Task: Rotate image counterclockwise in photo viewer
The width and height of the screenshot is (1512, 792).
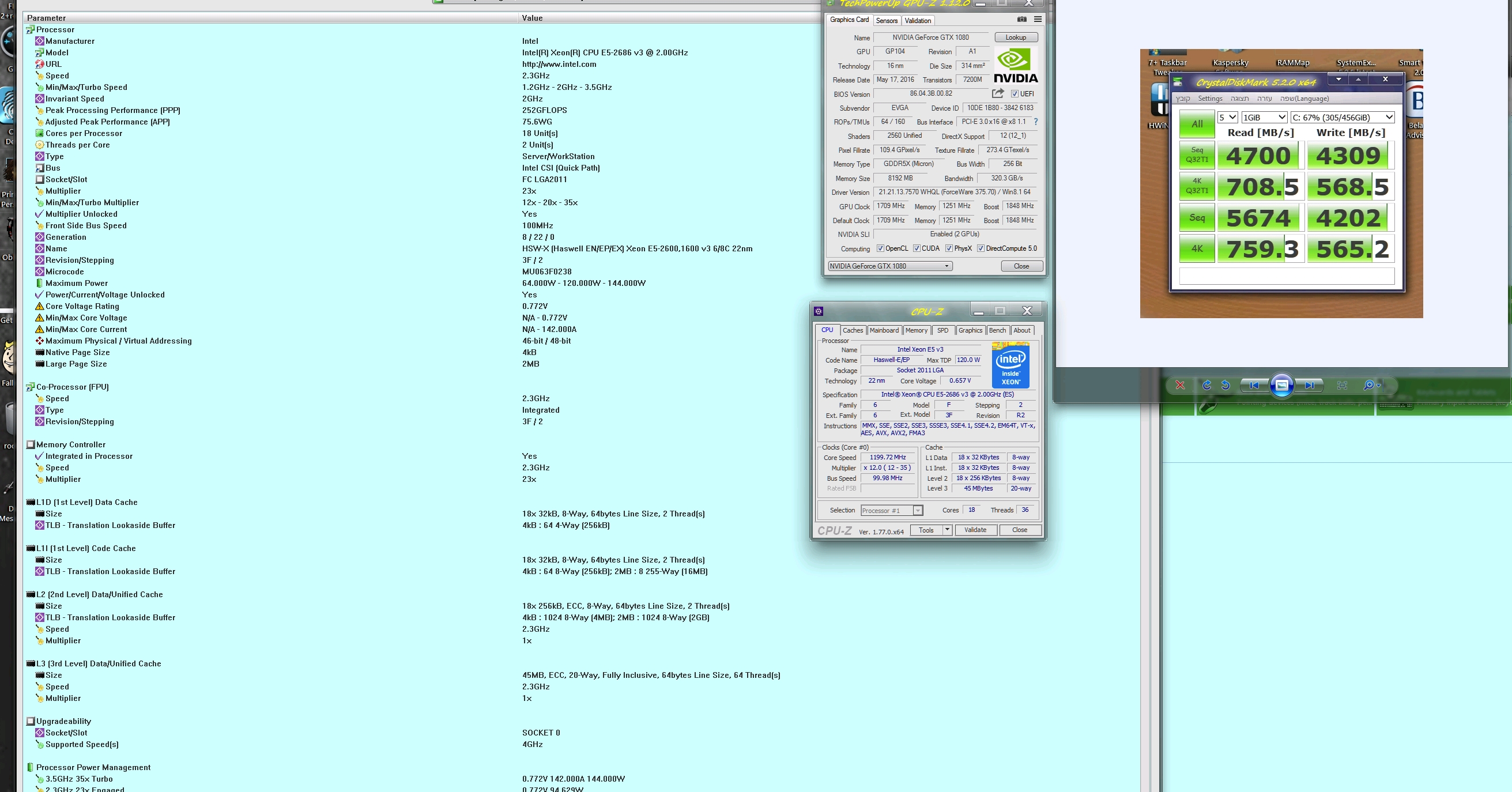Action: pos(1226,385)
